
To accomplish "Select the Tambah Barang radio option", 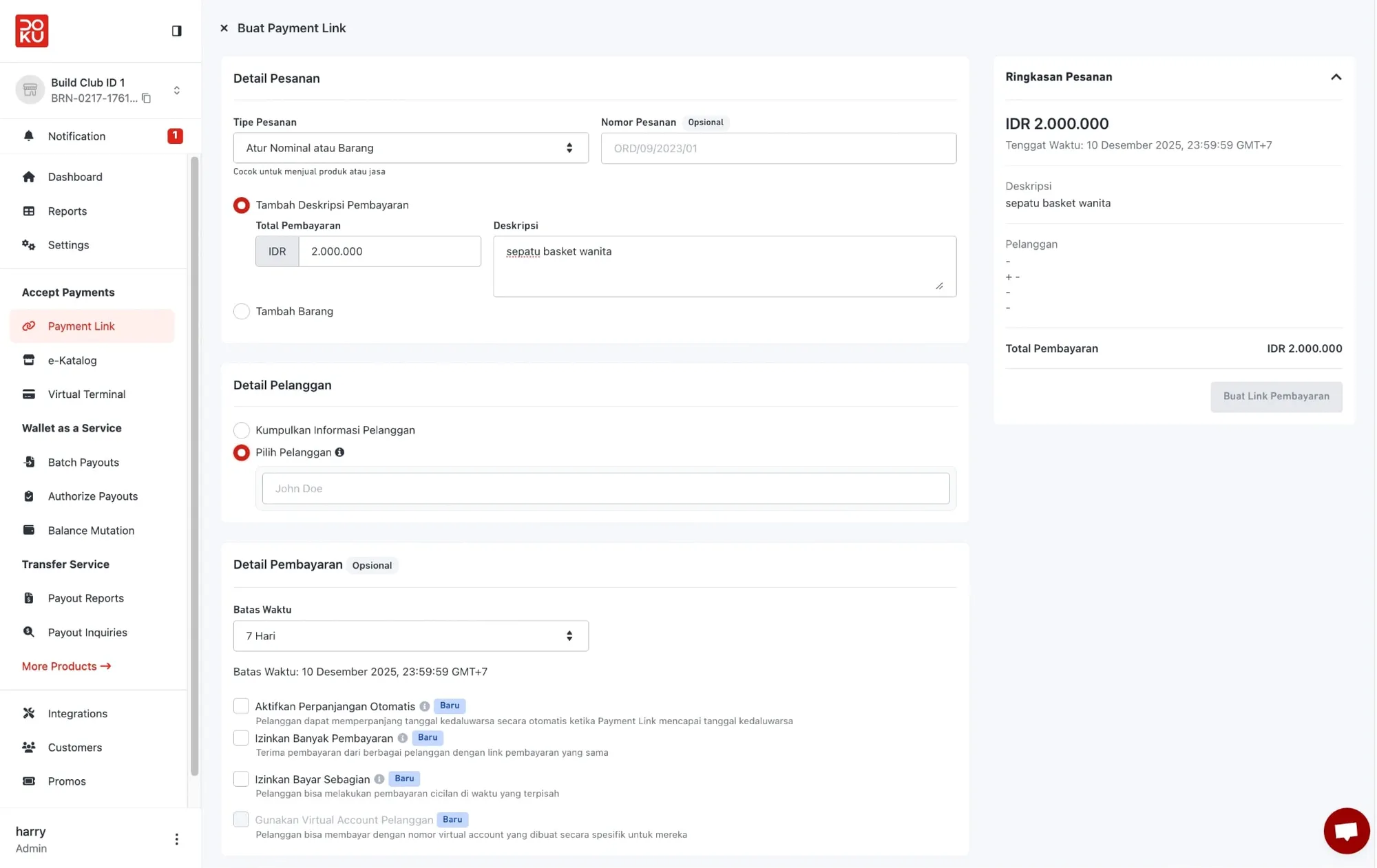I will point(241,311).
